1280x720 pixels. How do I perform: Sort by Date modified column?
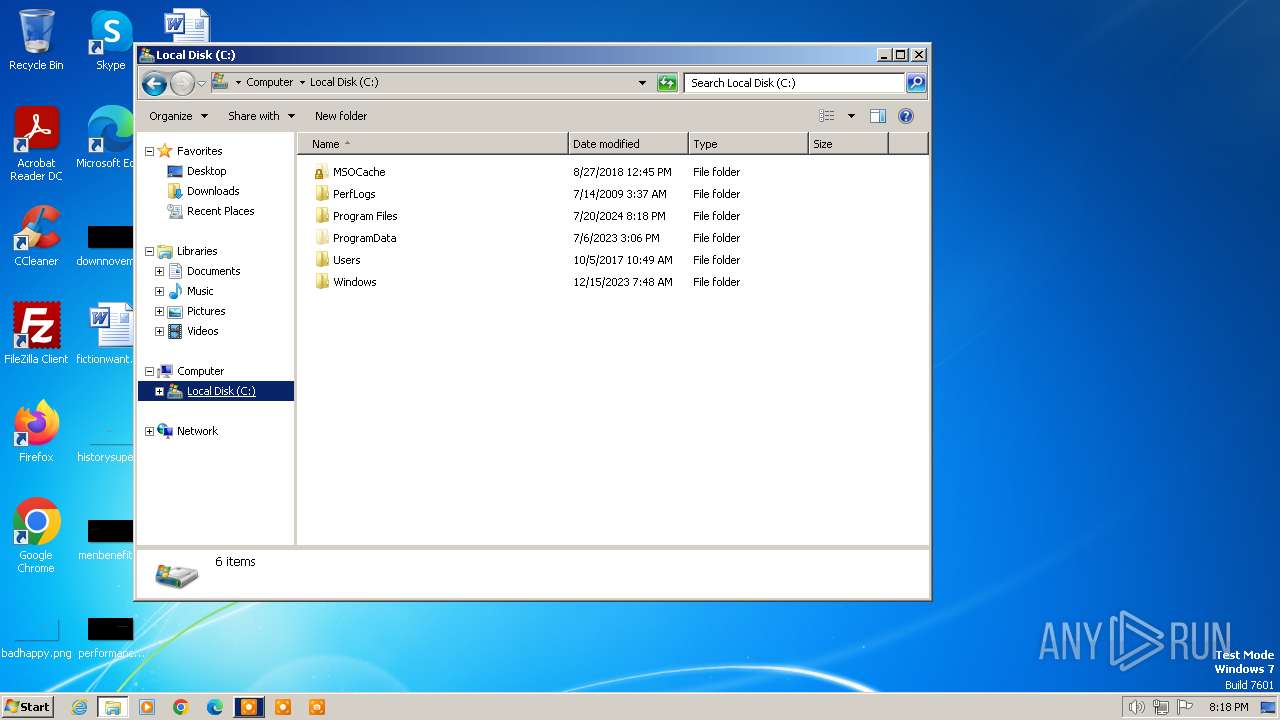[x=628, y=144]
